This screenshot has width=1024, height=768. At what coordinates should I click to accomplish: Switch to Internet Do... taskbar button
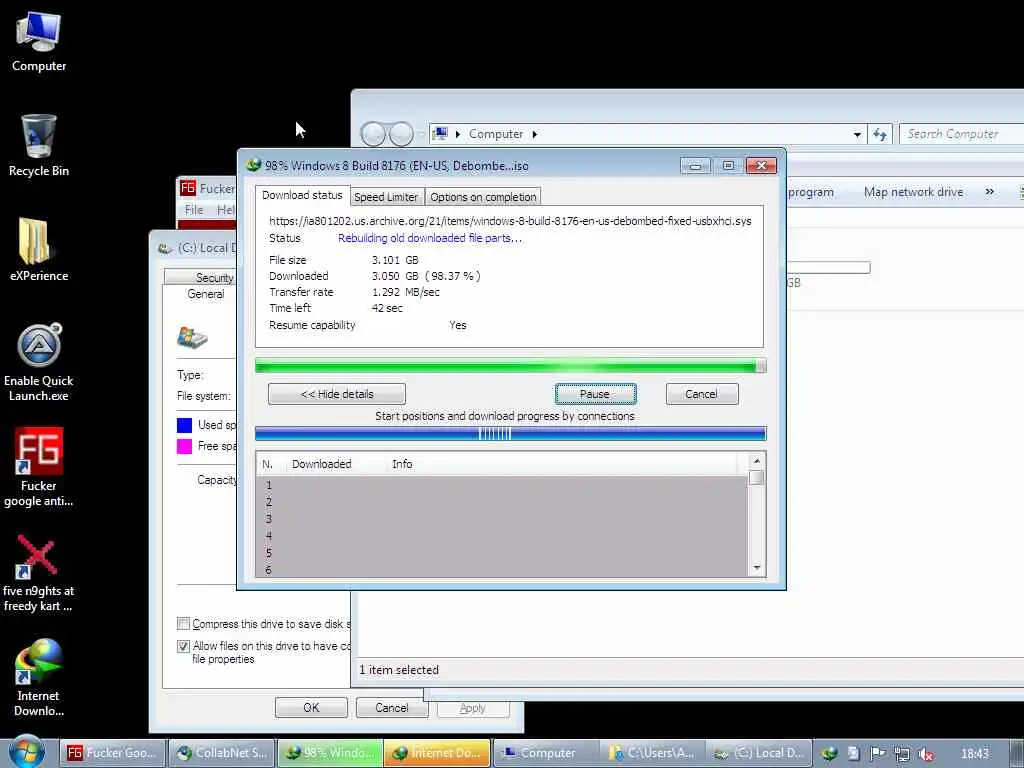(436, 753)
